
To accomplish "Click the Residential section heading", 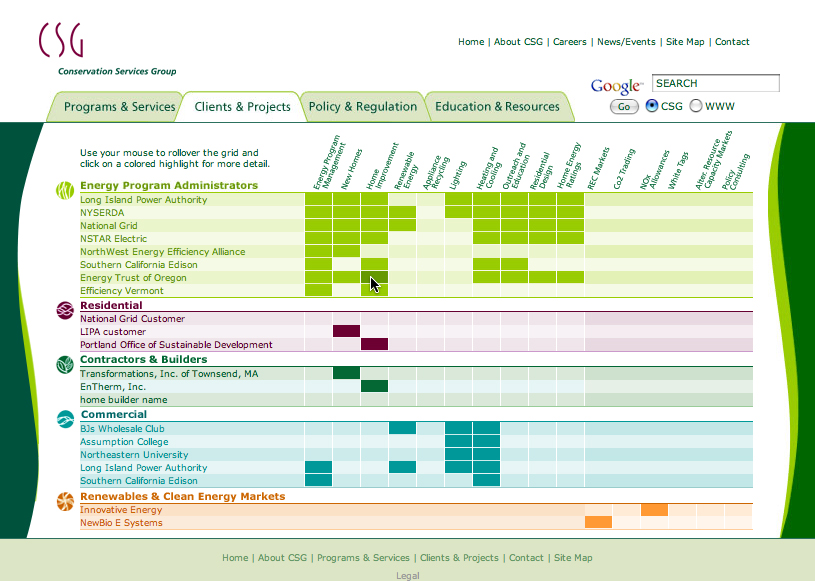I will point(111,306).
